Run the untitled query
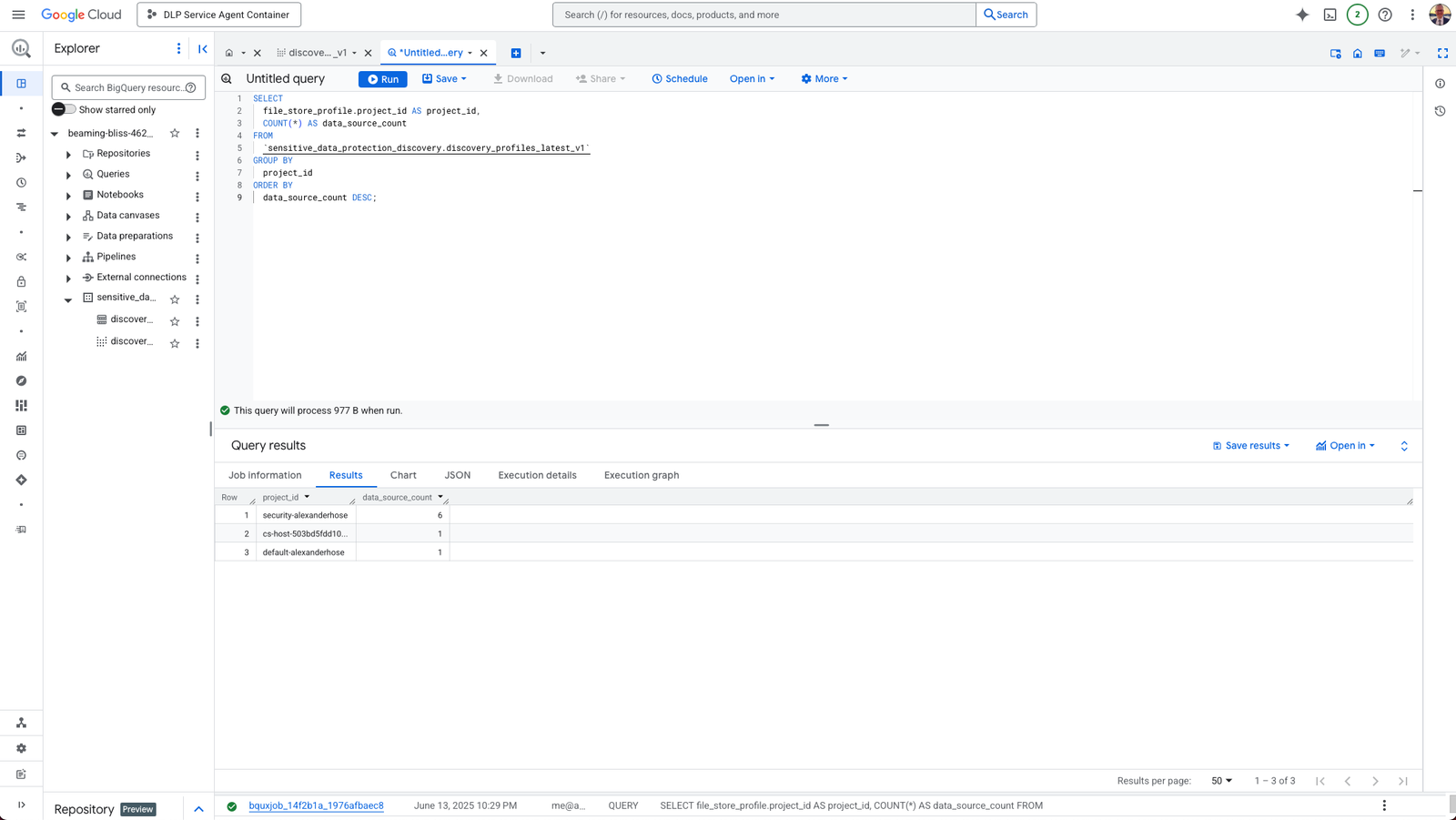This screenshot has height=820, width=1456. [x=382, y=79]
